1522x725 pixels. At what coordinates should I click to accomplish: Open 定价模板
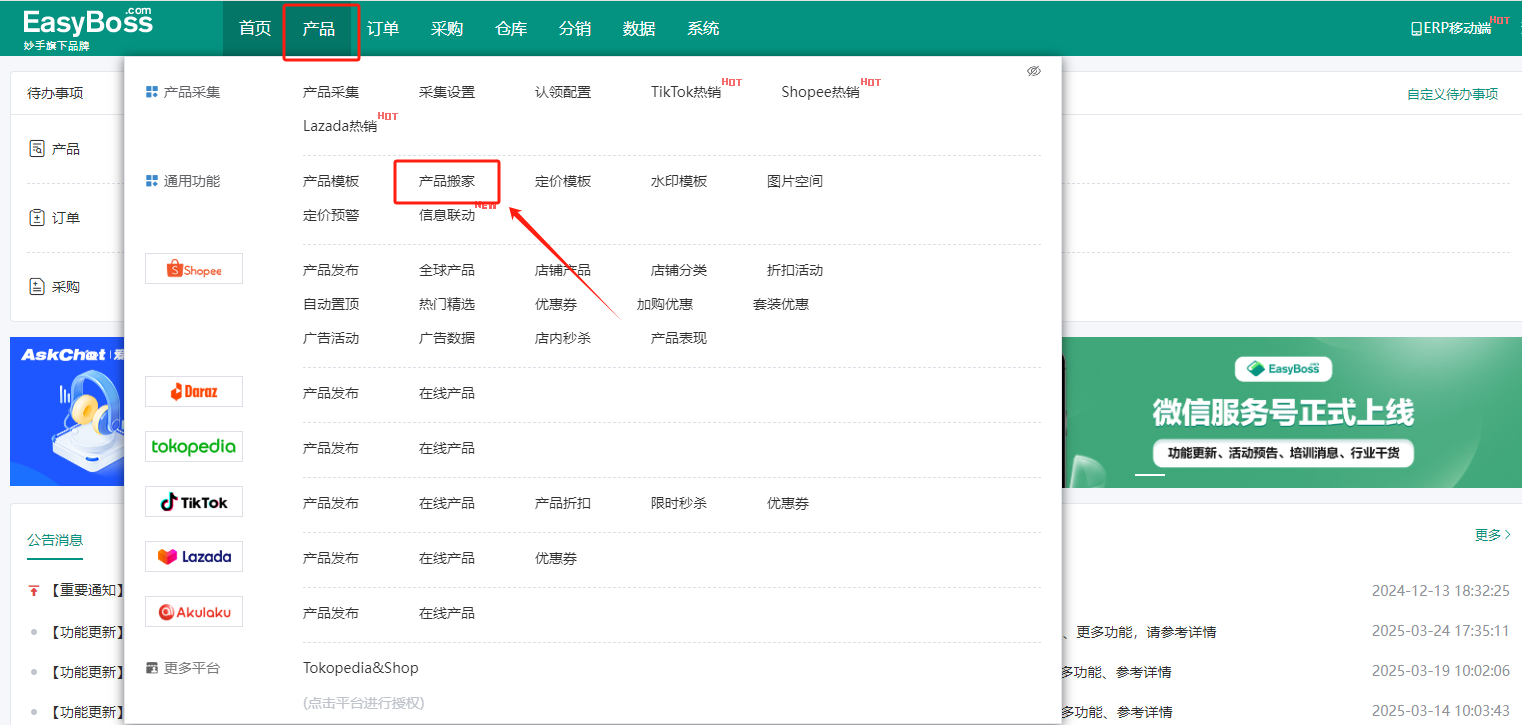[x=563, y=182]
